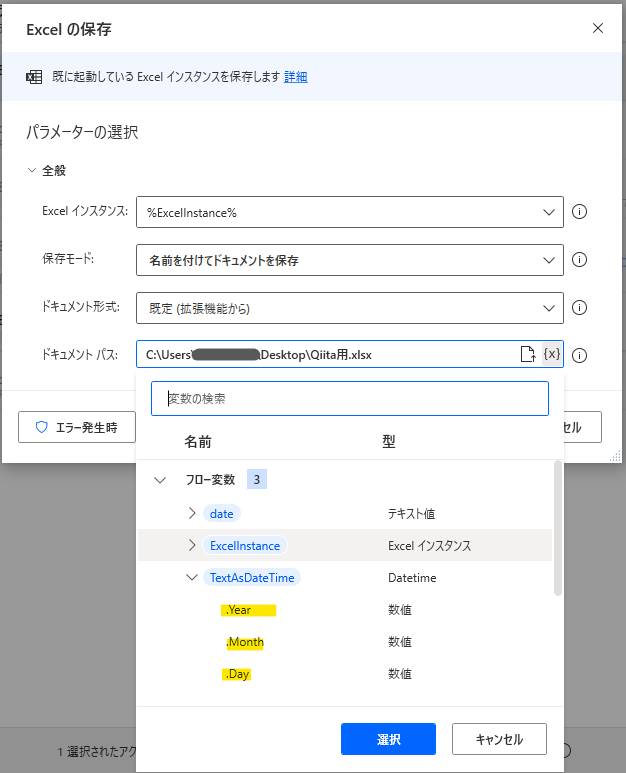Image resolution: width=626 pixels, height=773 pixels.
Task: Show info for ドキュメント形式
Action: [x=579, y=308]
